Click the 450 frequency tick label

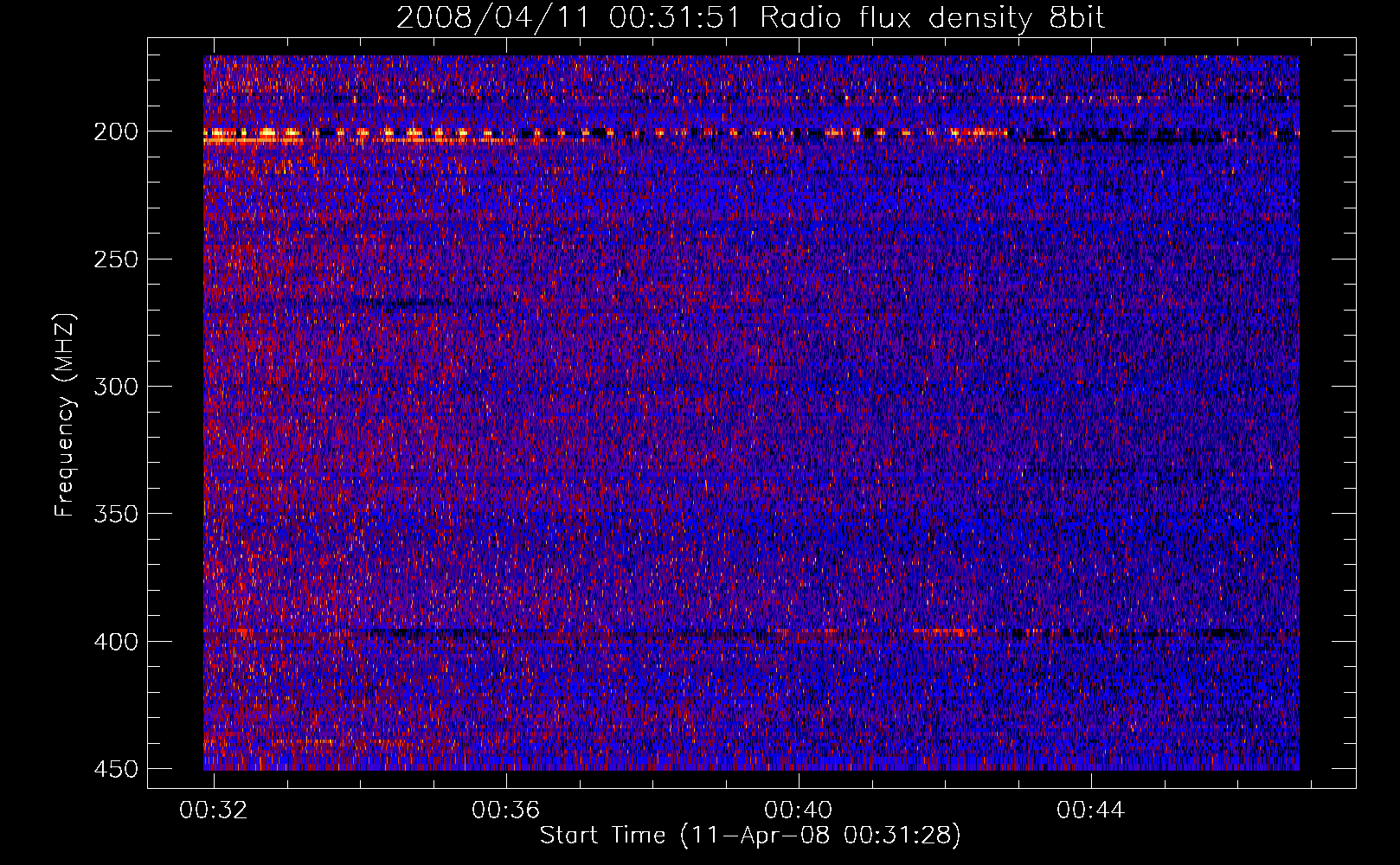point(116,769)
